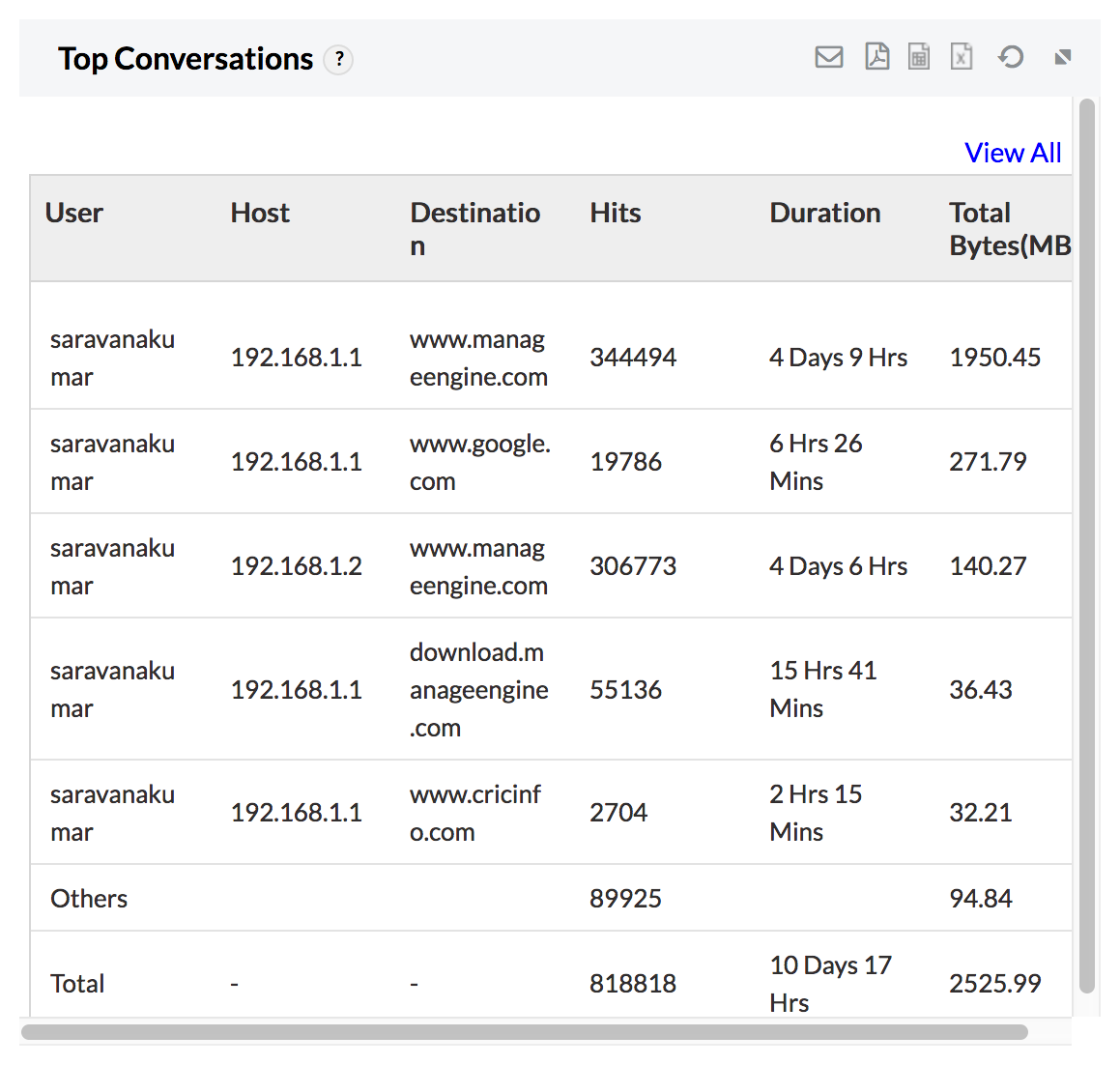1120x1065 pixels.
Task: Export report as Excel file
Action: point(961,58)
